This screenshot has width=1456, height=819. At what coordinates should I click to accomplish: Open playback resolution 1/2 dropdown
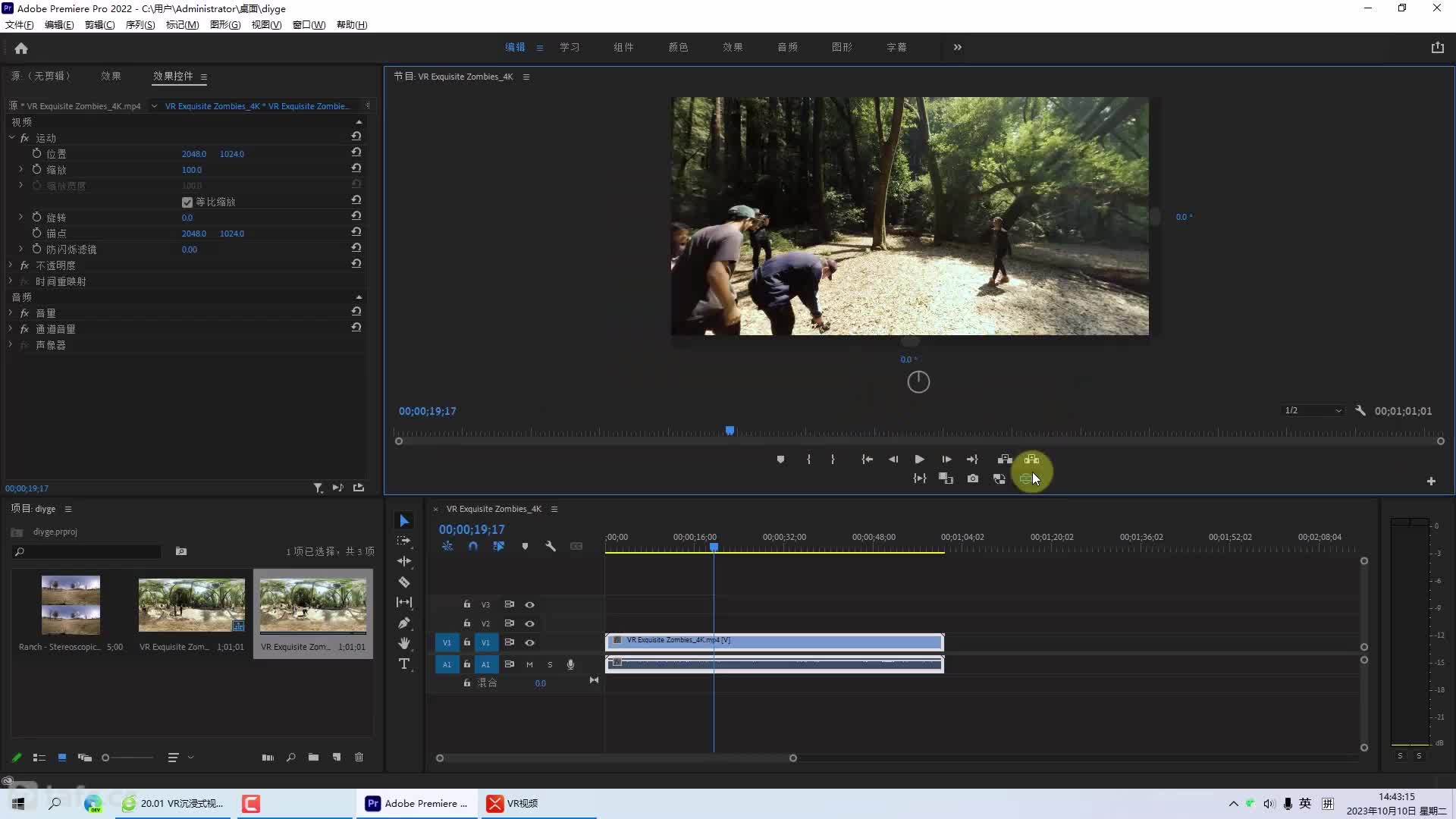[1313, 410]
